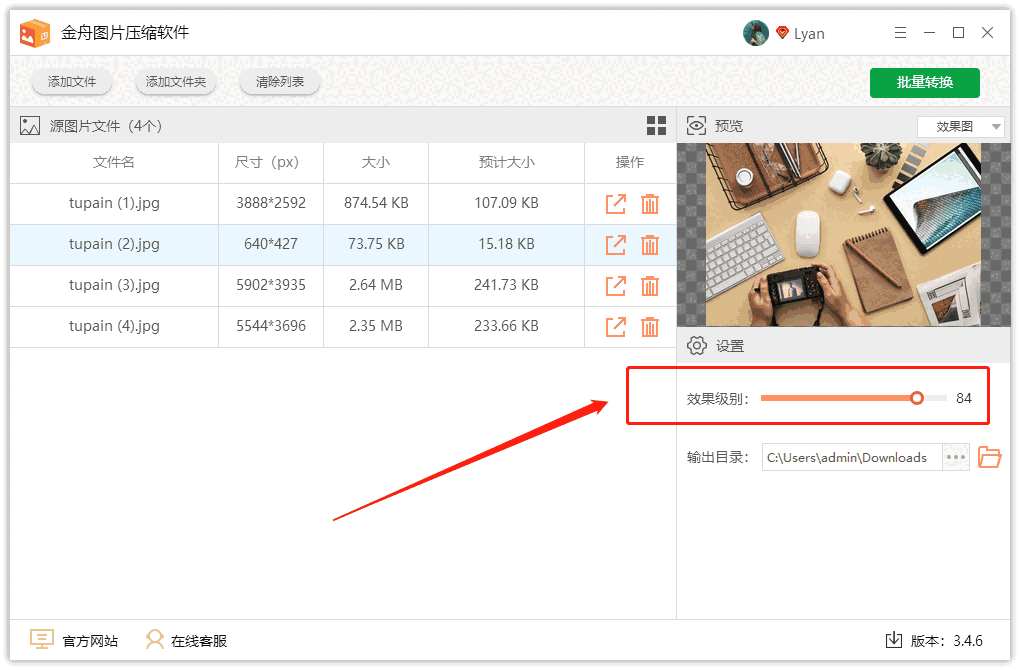Click the 官方网站 website icon

click(x=41, y=639)
